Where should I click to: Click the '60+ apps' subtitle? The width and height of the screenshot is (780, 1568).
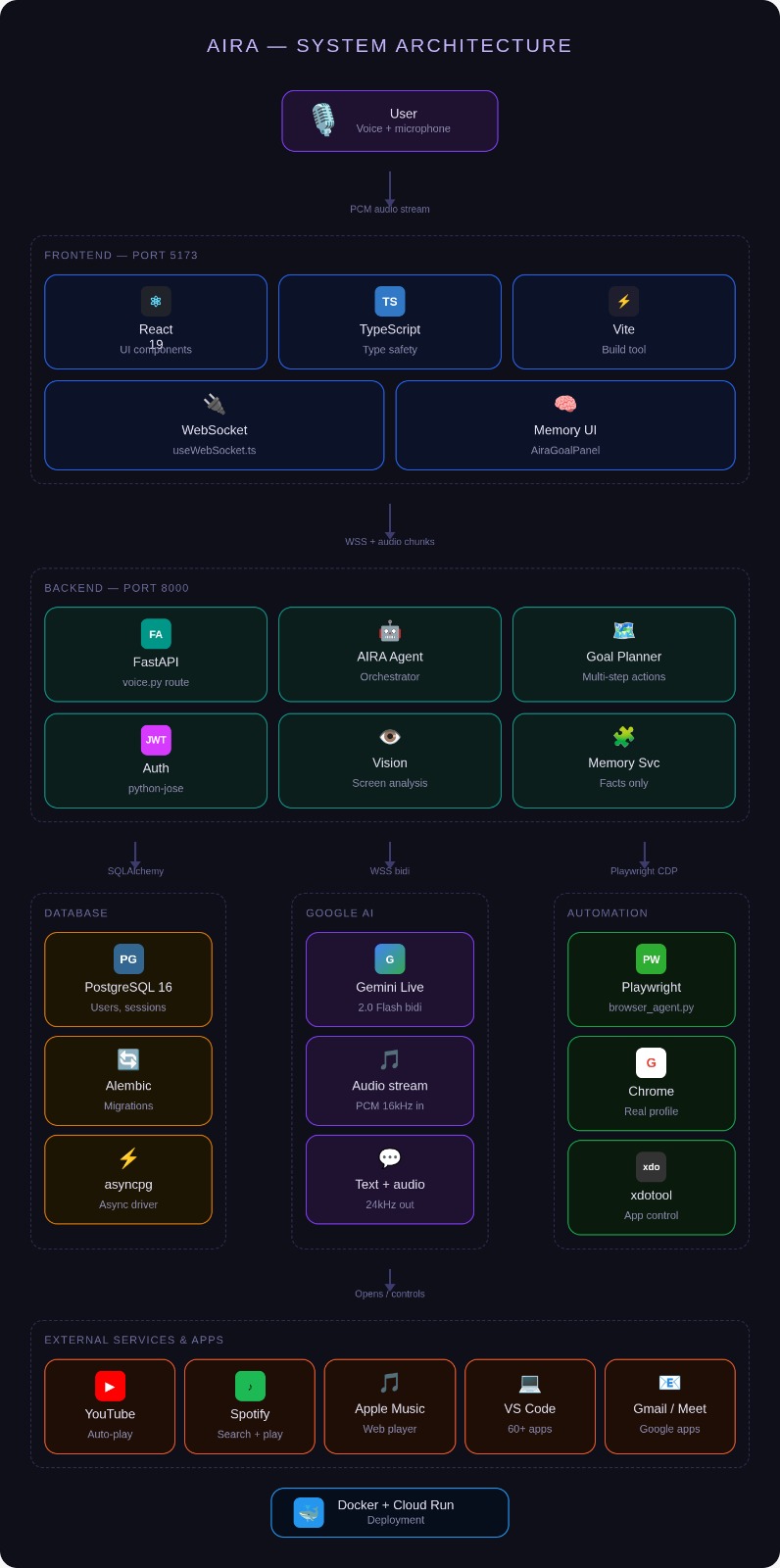(530, 1429)
